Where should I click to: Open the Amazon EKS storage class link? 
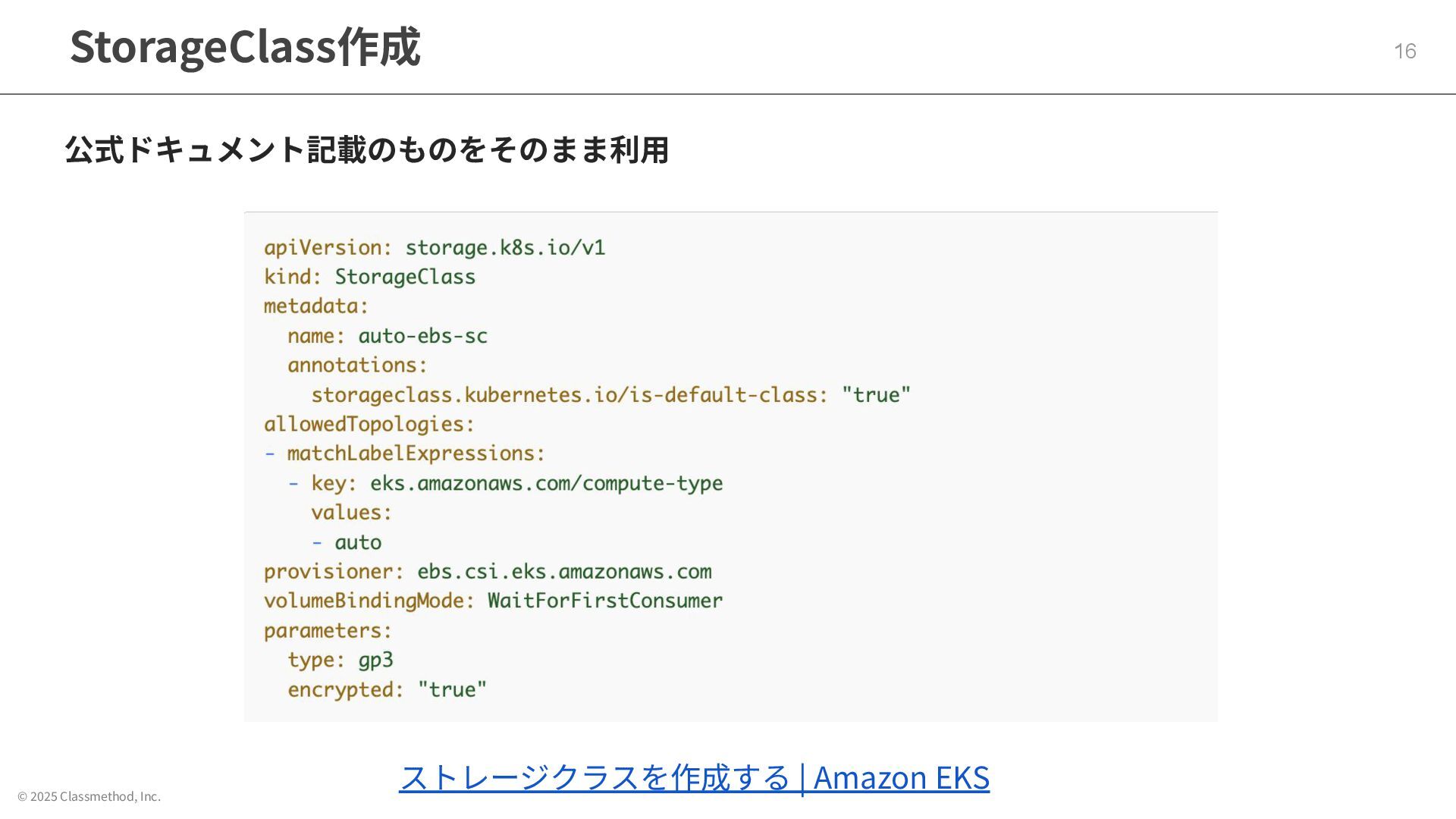point(694,777)
